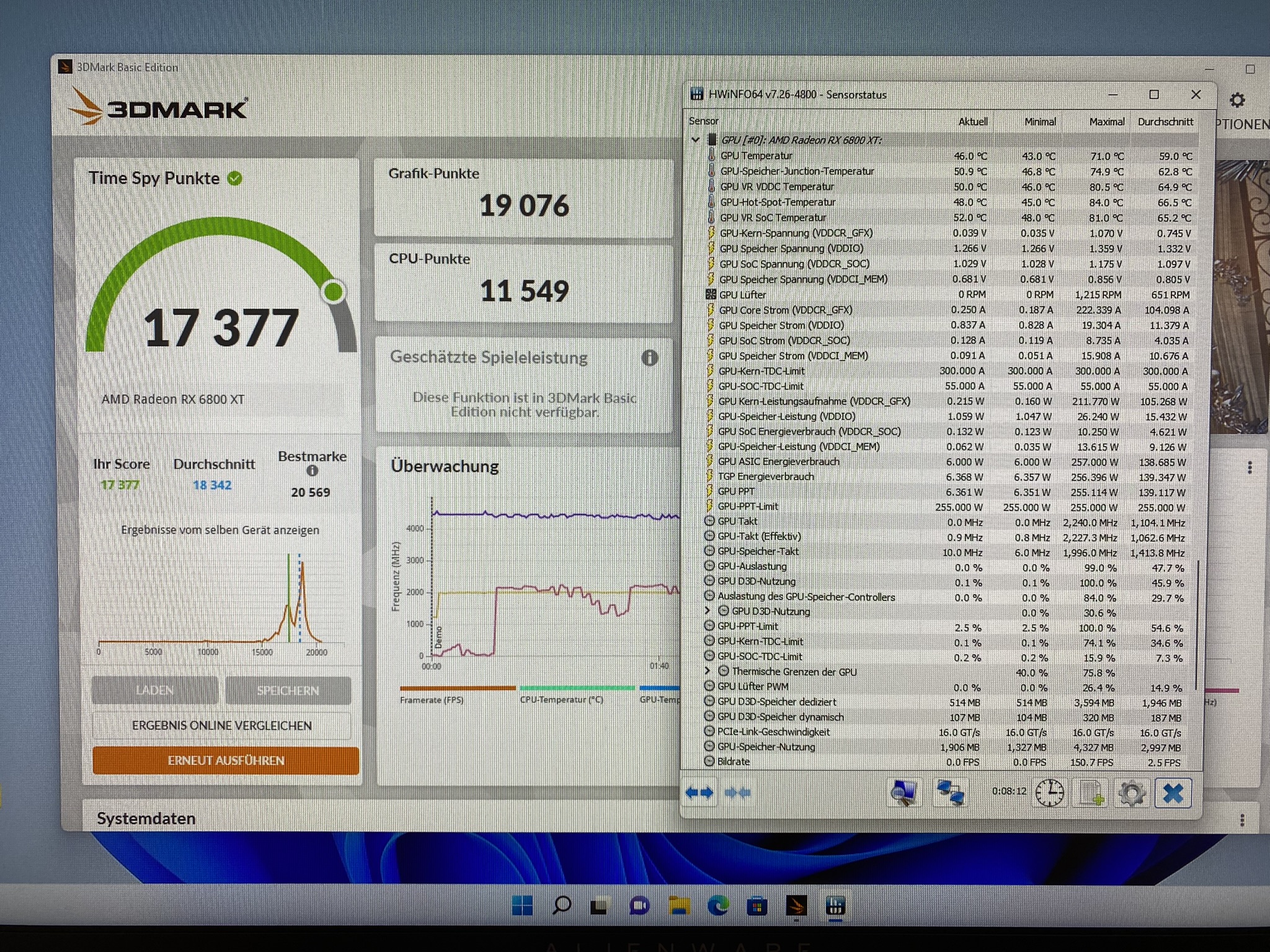The width and height of the screenshot is (1270, 952).
Task: Start logging with the document plus icon
Action: tap(1091, 793)
